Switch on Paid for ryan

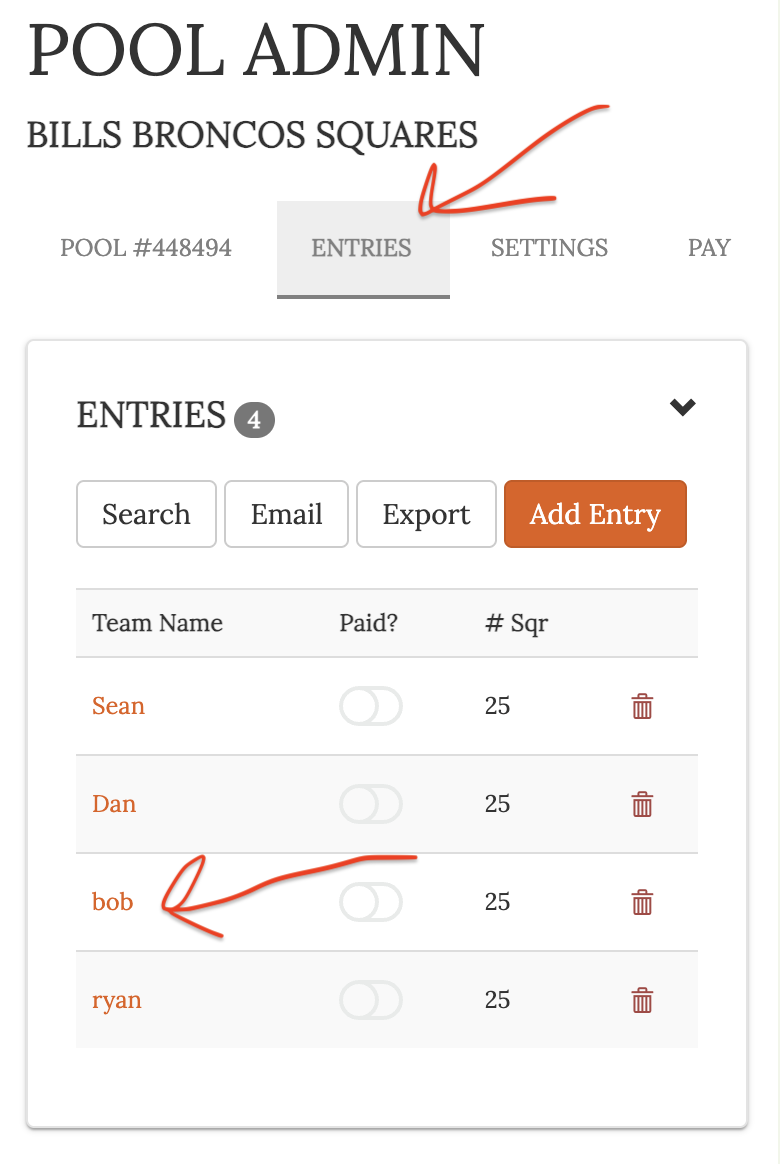pyautogui.click(x=370, y=1000)
